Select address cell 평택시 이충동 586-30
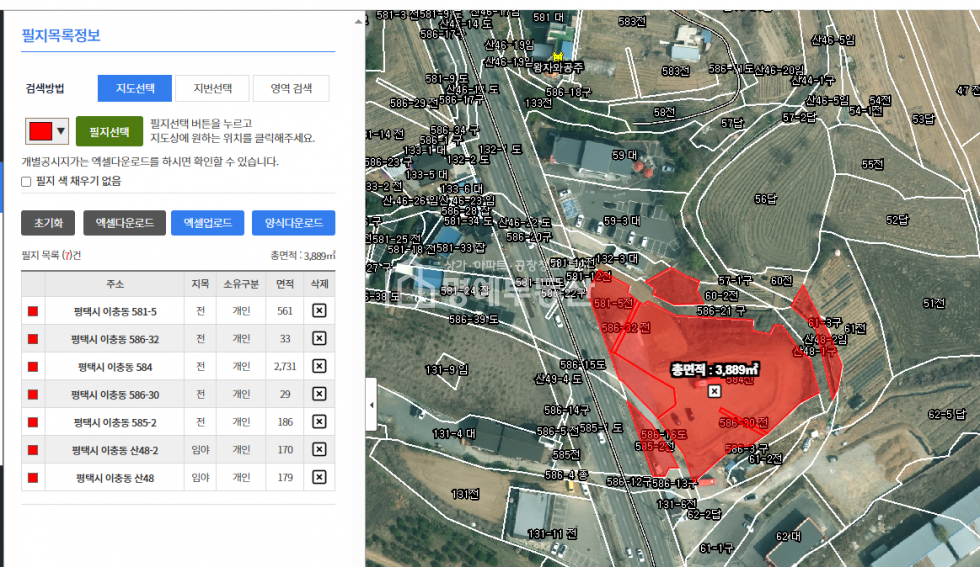 (x=115, y=394)
